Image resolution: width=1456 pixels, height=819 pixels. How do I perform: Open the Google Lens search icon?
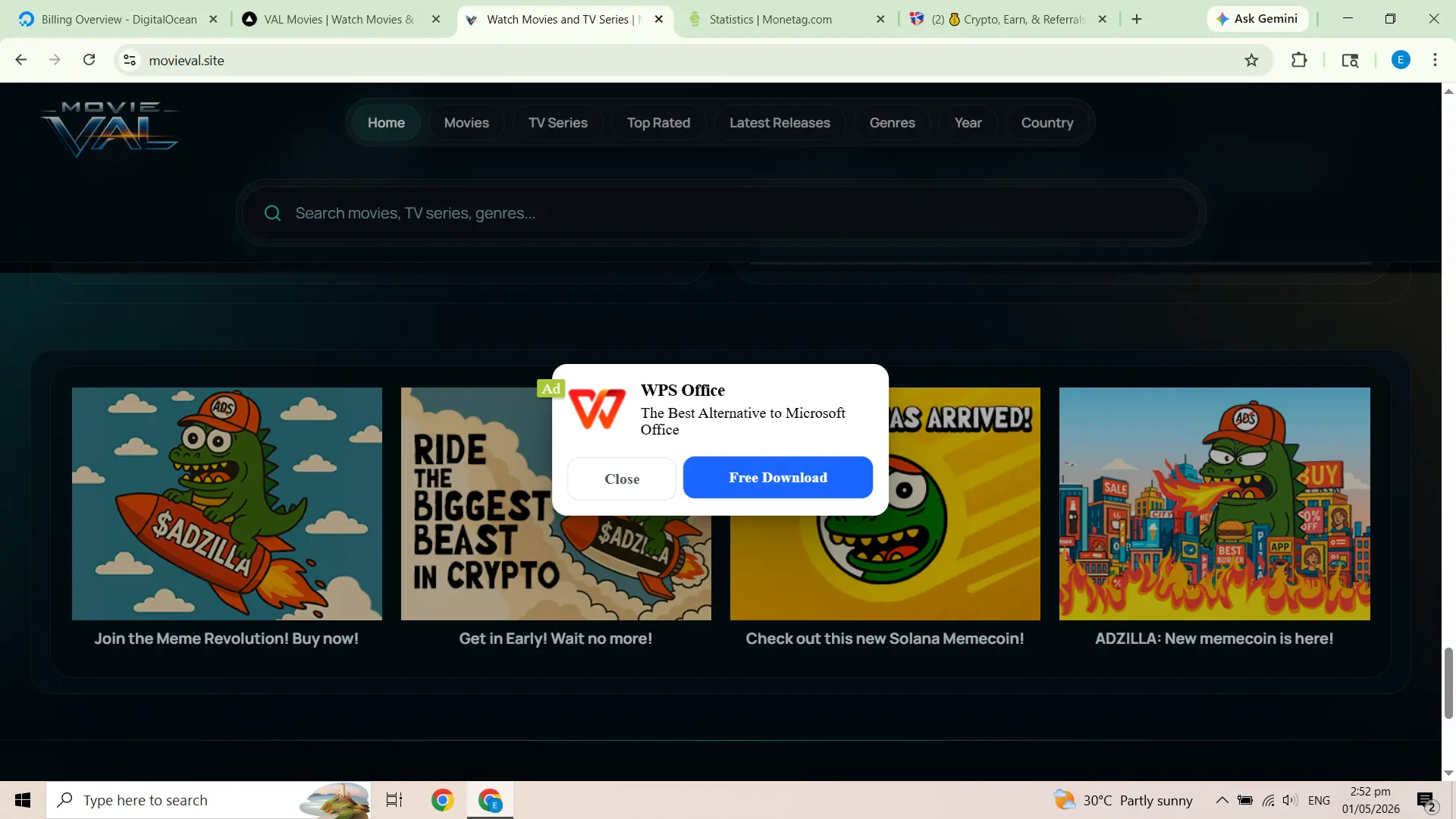pyautogui.click(x=1350, y=60)
